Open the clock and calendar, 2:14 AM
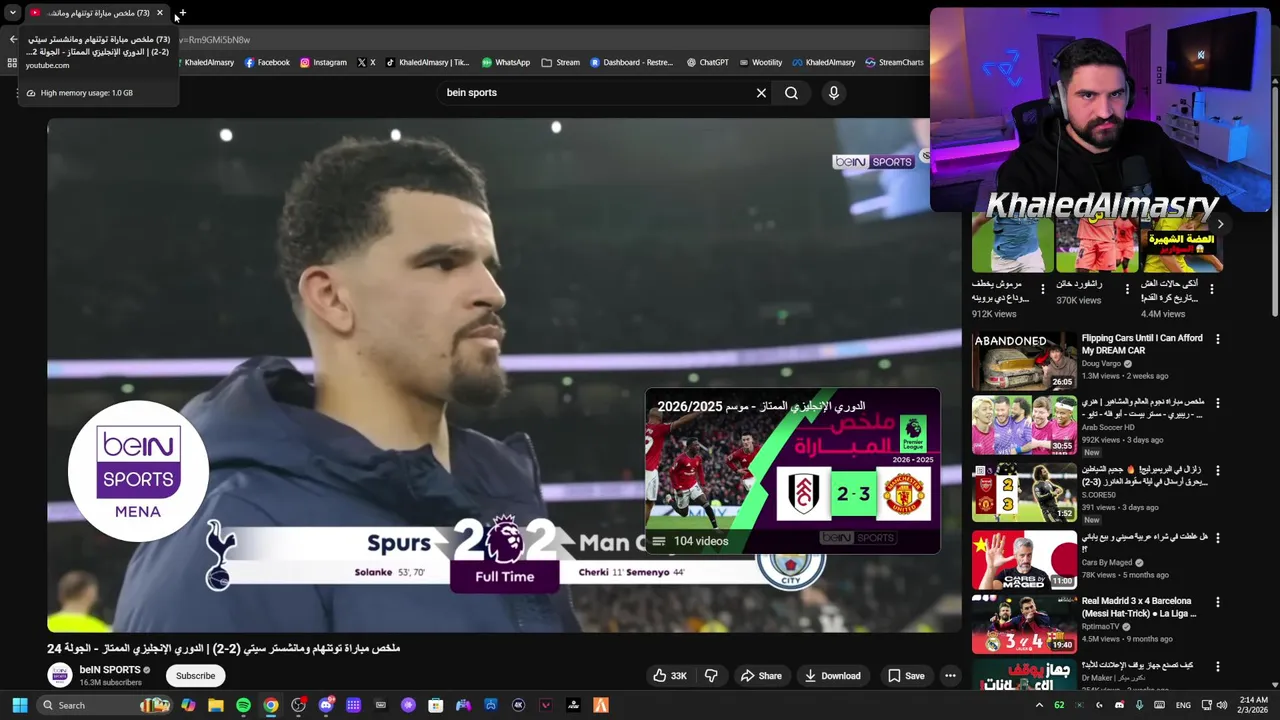This screenshot has height=720, width=1280. [x=1253, y=705]
